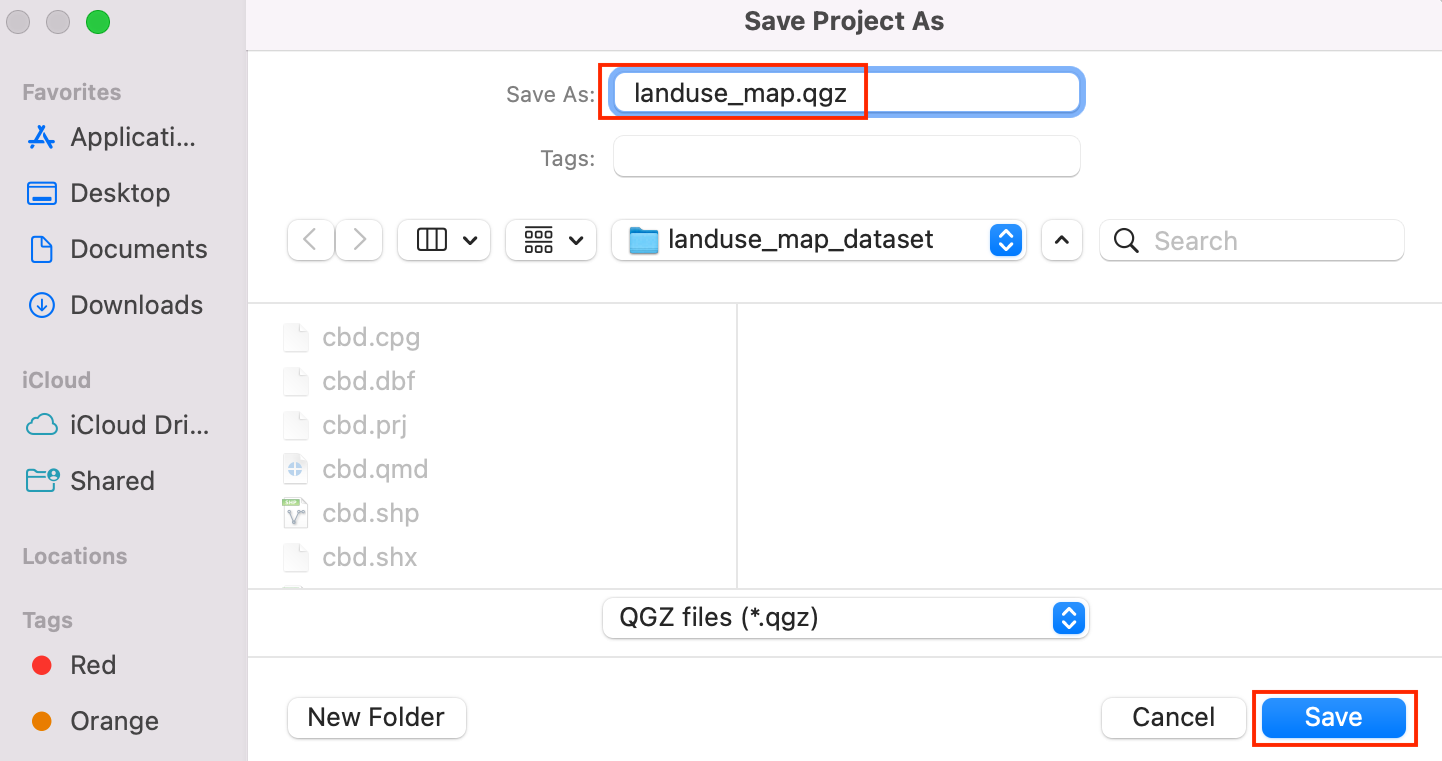
Task: Click the Applications icon in Favorites
Action: (x=41, y=137)
